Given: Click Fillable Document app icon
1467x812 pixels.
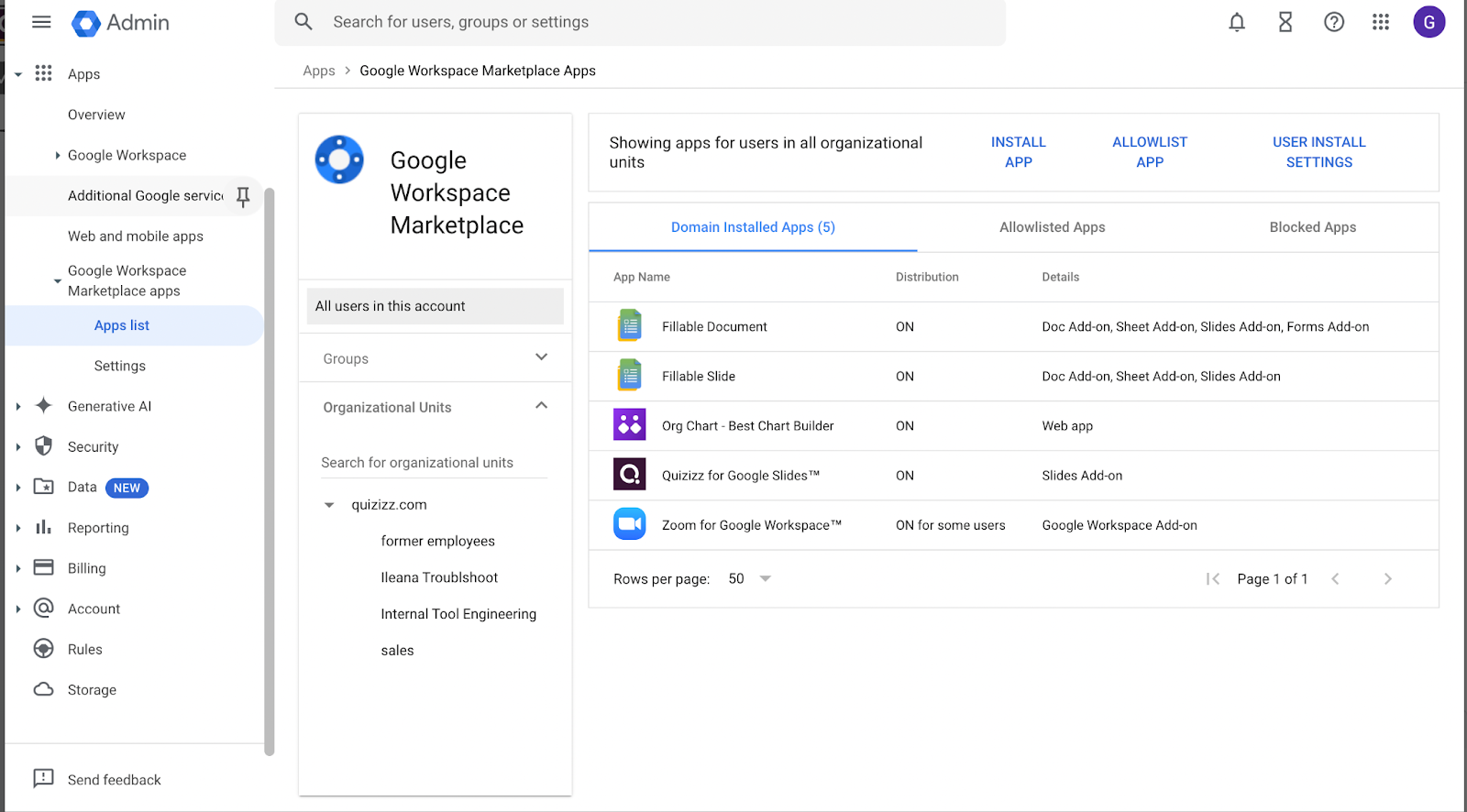Looking at the screenshot, I should 629,326.
